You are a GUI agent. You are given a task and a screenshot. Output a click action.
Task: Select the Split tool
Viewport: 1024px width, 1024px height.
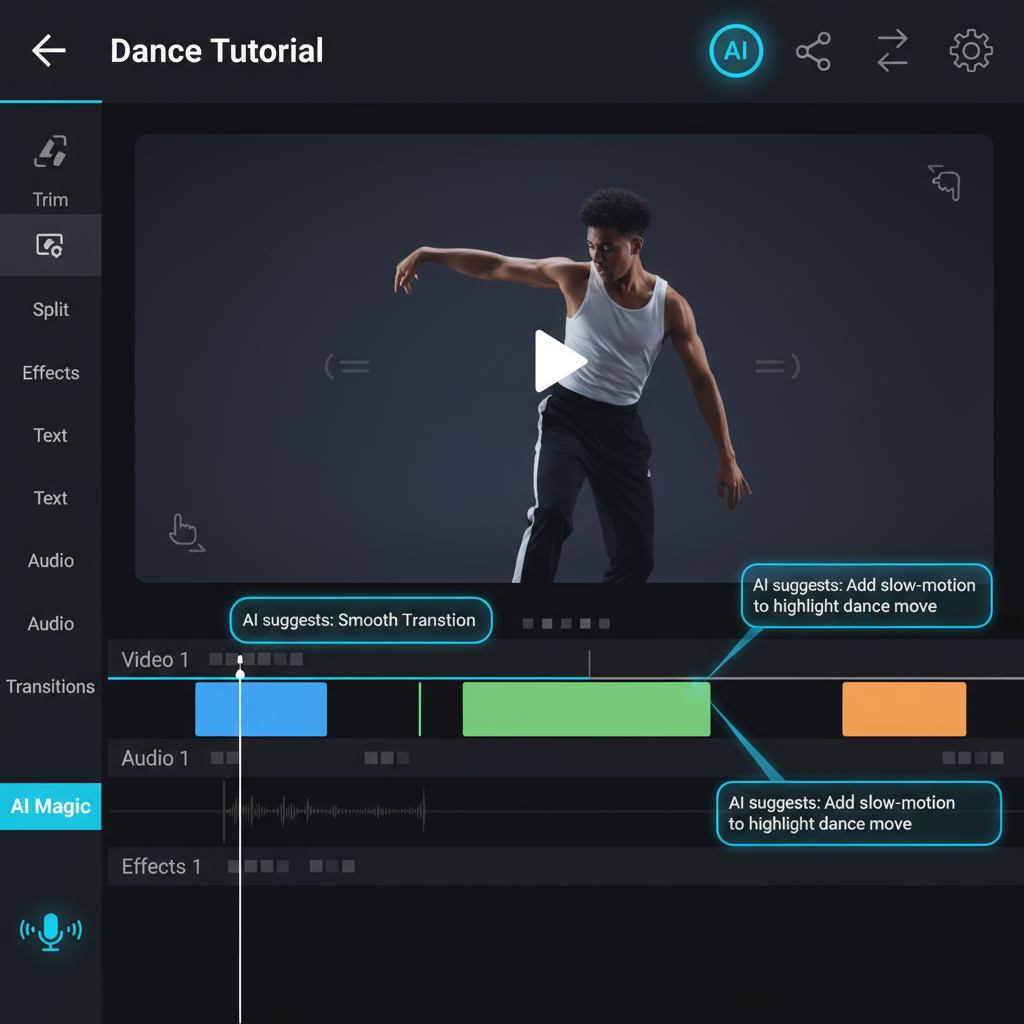point(50,309)
